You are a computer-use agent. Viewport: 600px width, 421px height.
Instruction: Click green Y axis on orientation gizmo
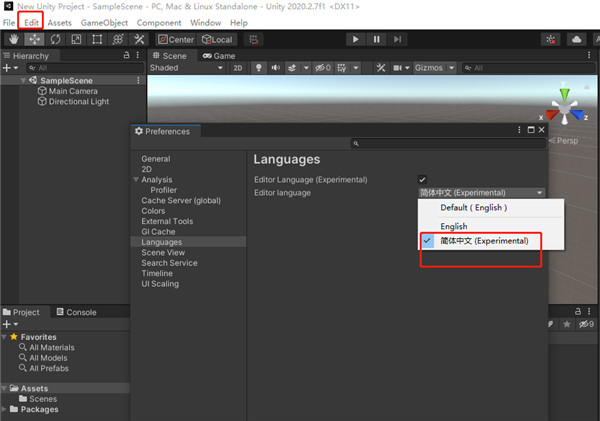pyautogui.click(x=564, y=94)
